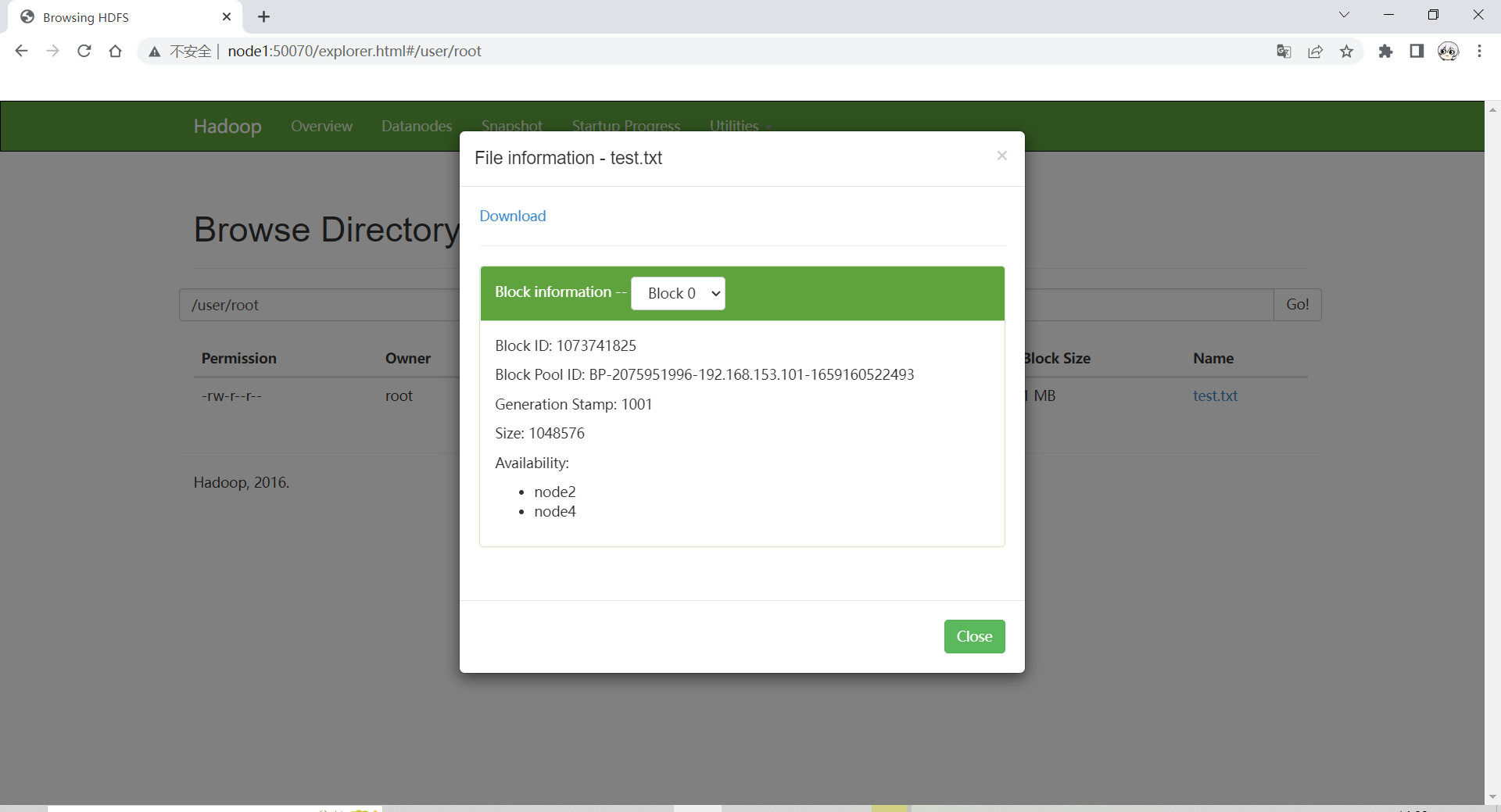Toggle browser side panel icon
1501x812 pixels.
(x=1417, y=52)
